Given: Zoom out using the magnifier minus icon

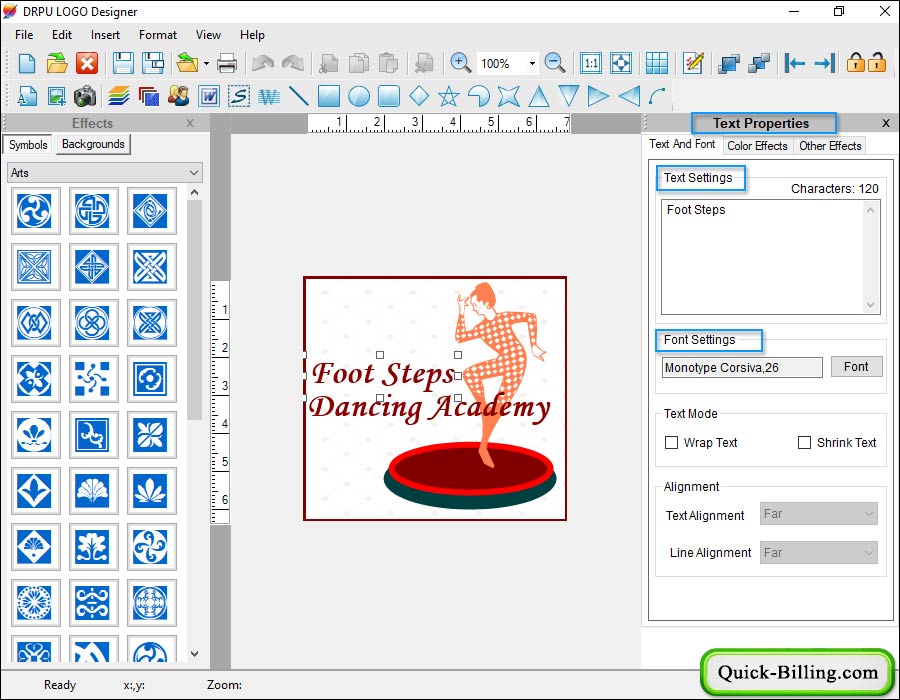Looking at the screenshot, I should coord(554,63).
